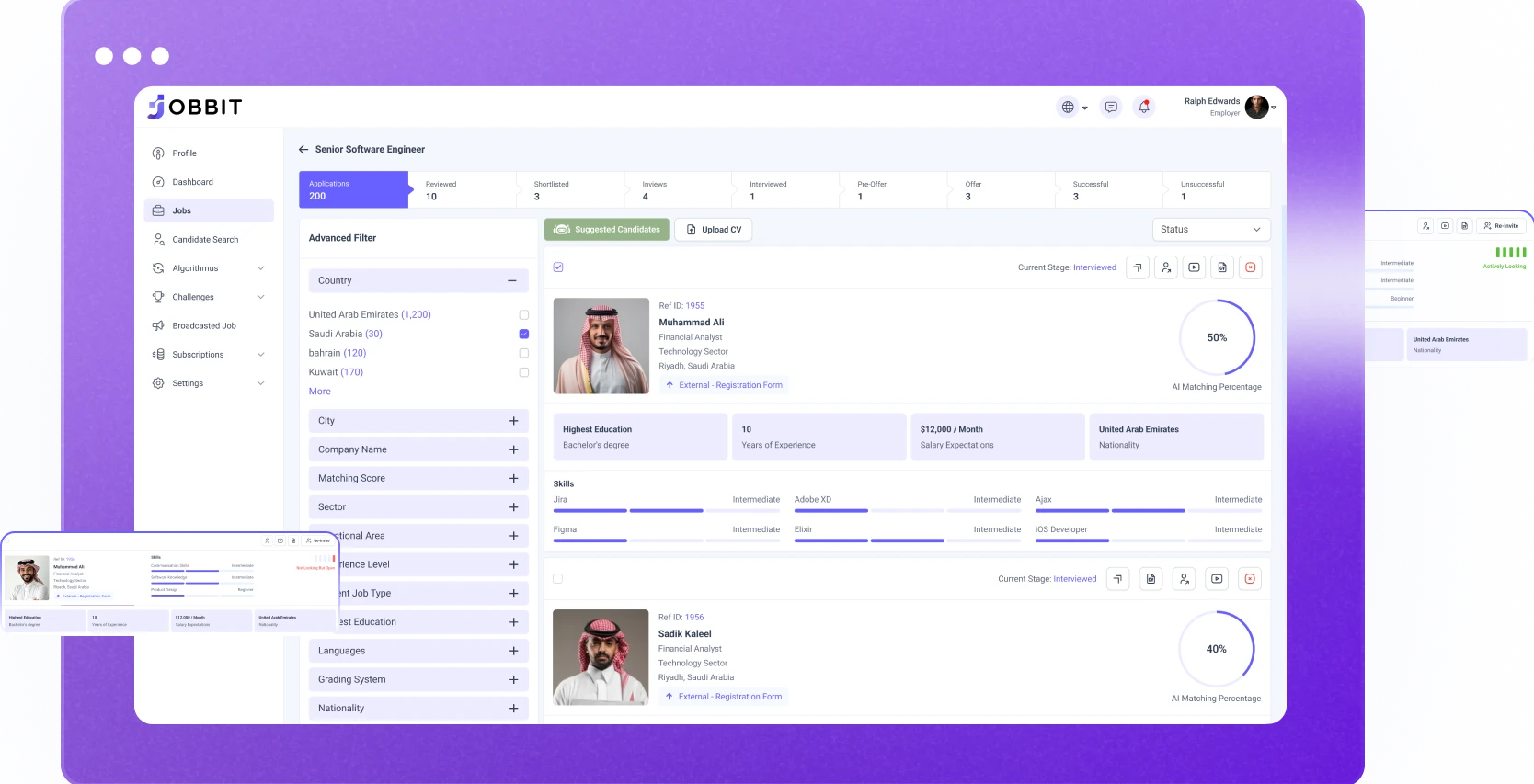1534x784 pixels.
Task: Click Muhammad Ali's 50% matching percentage ring
Action: click(1217, 337)
